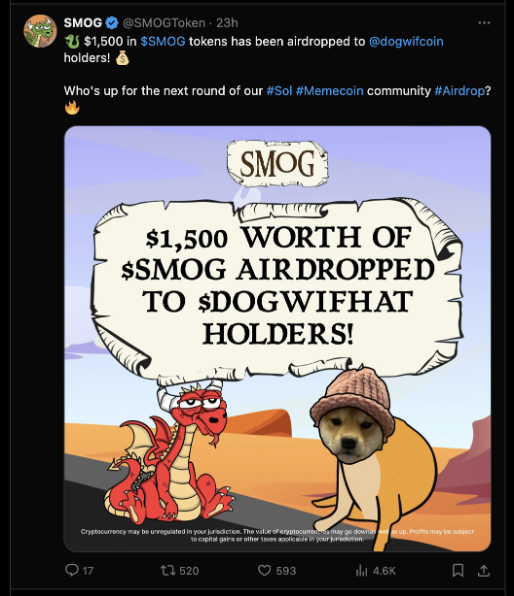Click the blue verified badge

coord(111,23)
